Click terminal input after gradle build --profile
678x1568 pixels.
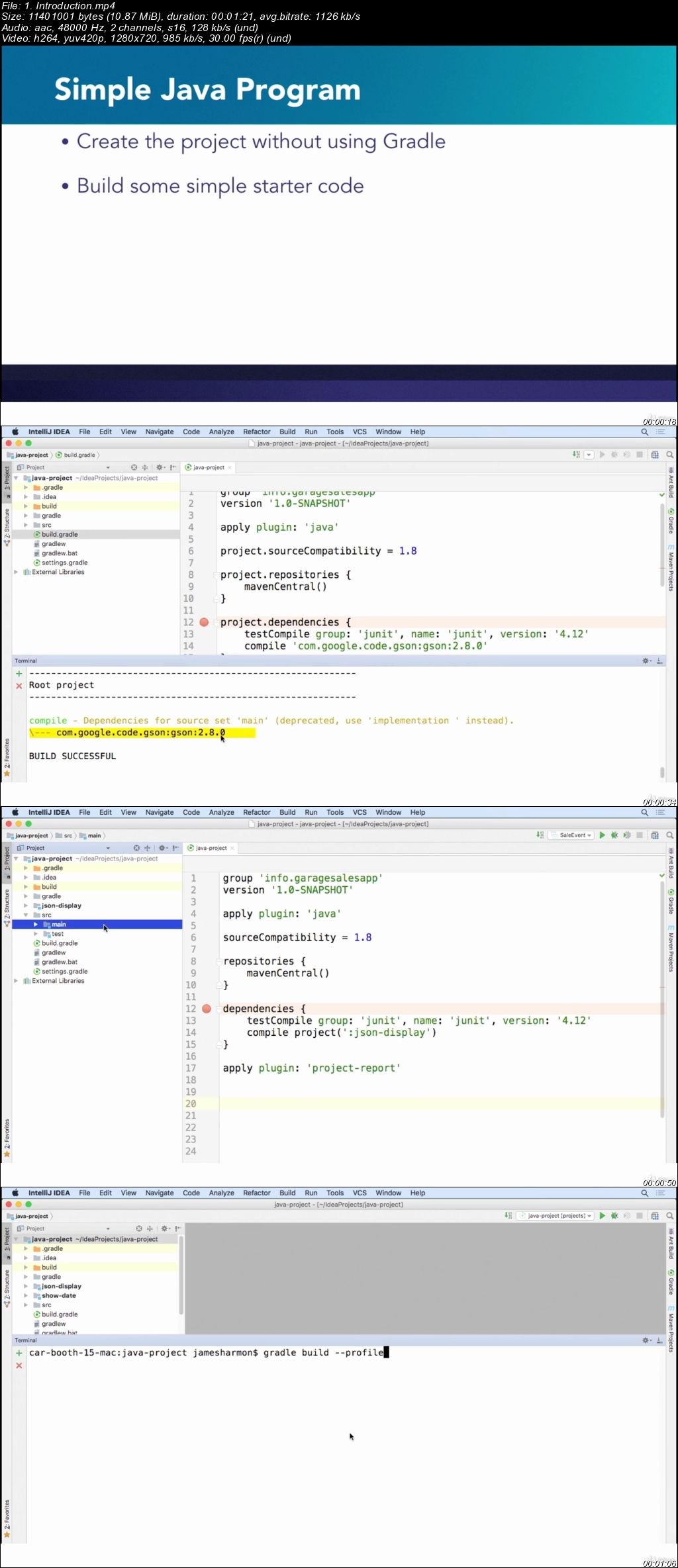tap(387, 1353)
